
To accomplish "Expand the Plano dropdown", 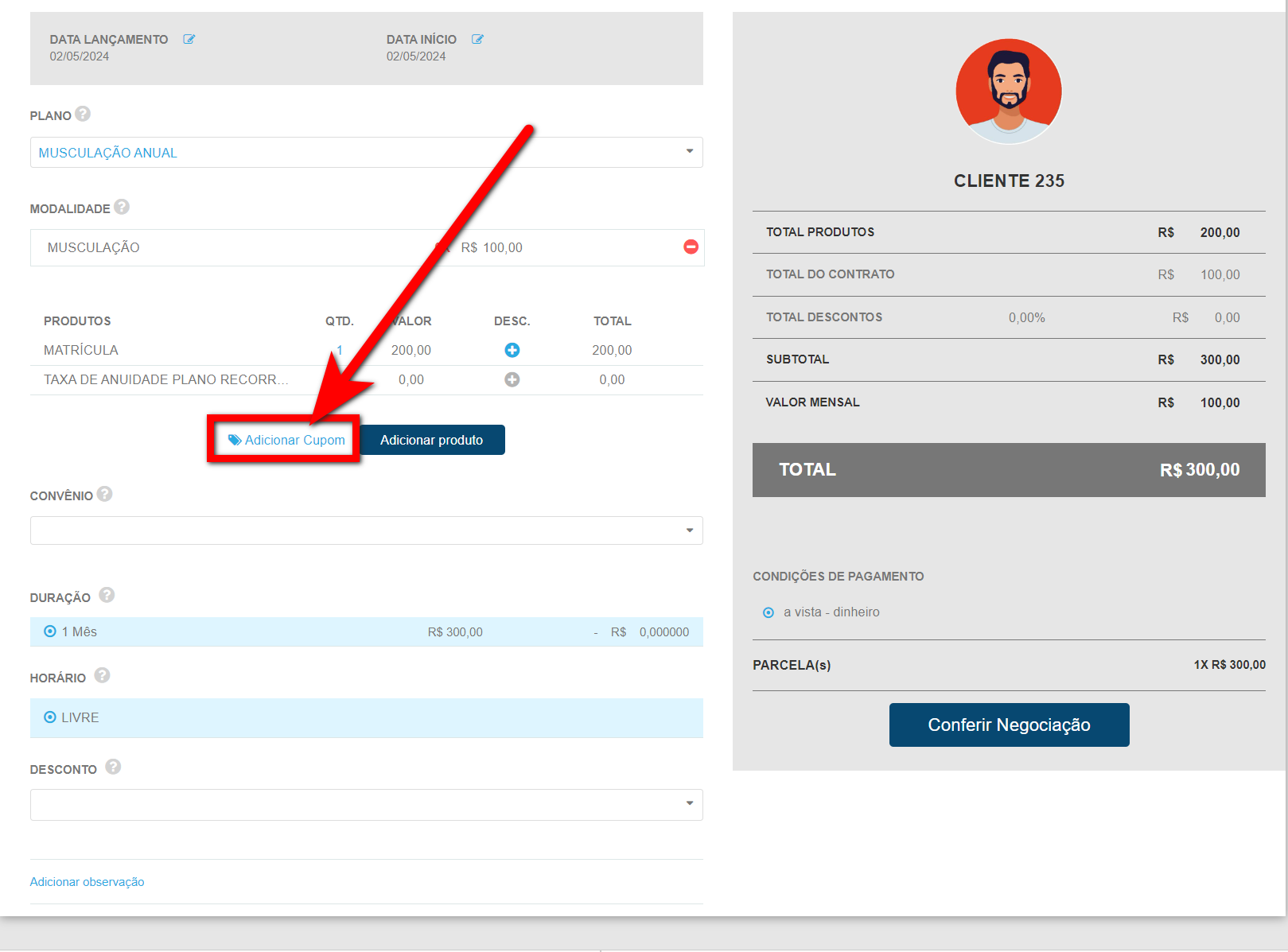I will pos(689,152).
